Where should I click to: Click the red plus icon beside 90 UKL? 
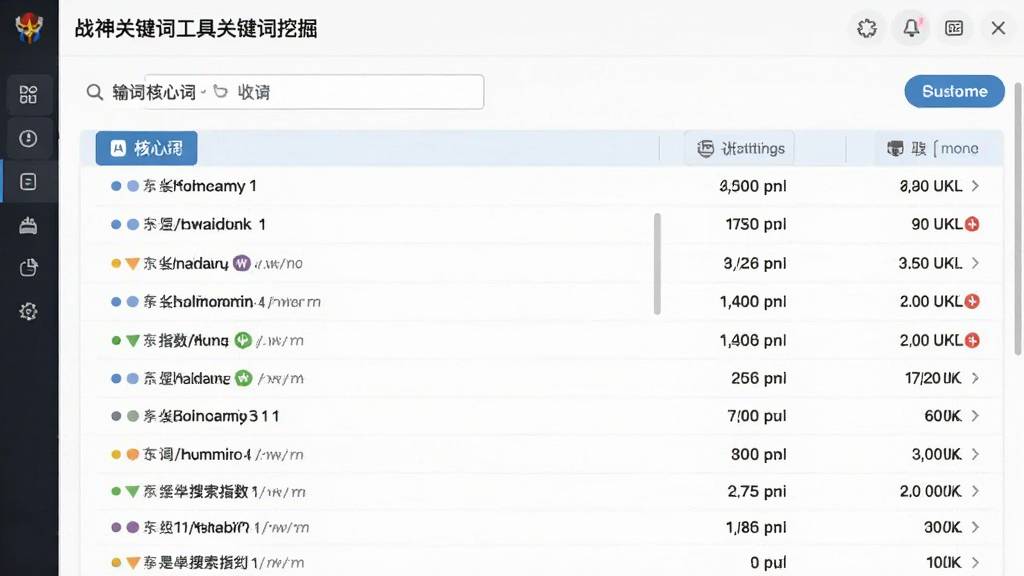coord(972,224)
